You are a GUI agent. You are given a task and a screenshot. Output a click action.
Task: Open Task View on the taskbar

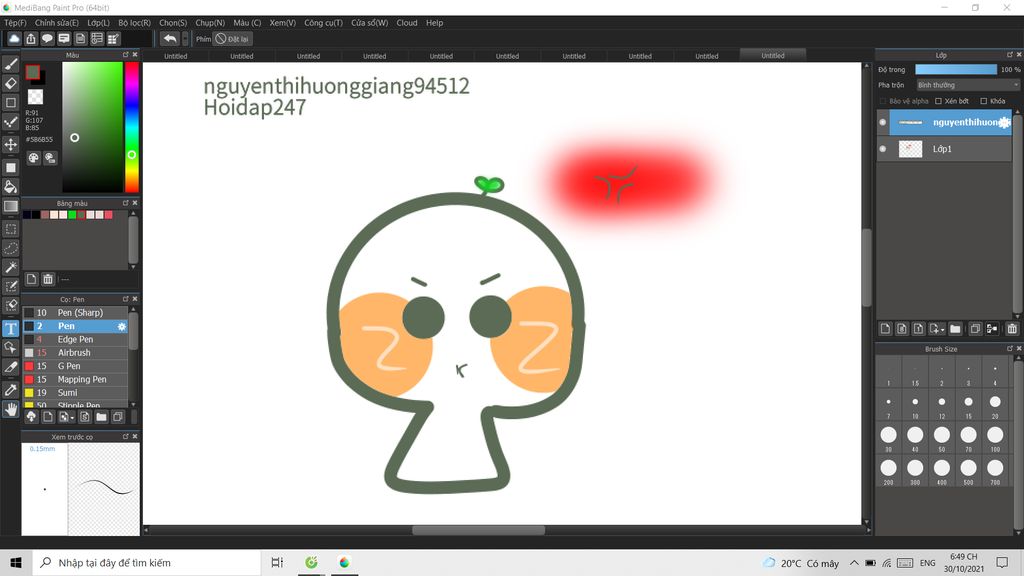coord(277,562)
